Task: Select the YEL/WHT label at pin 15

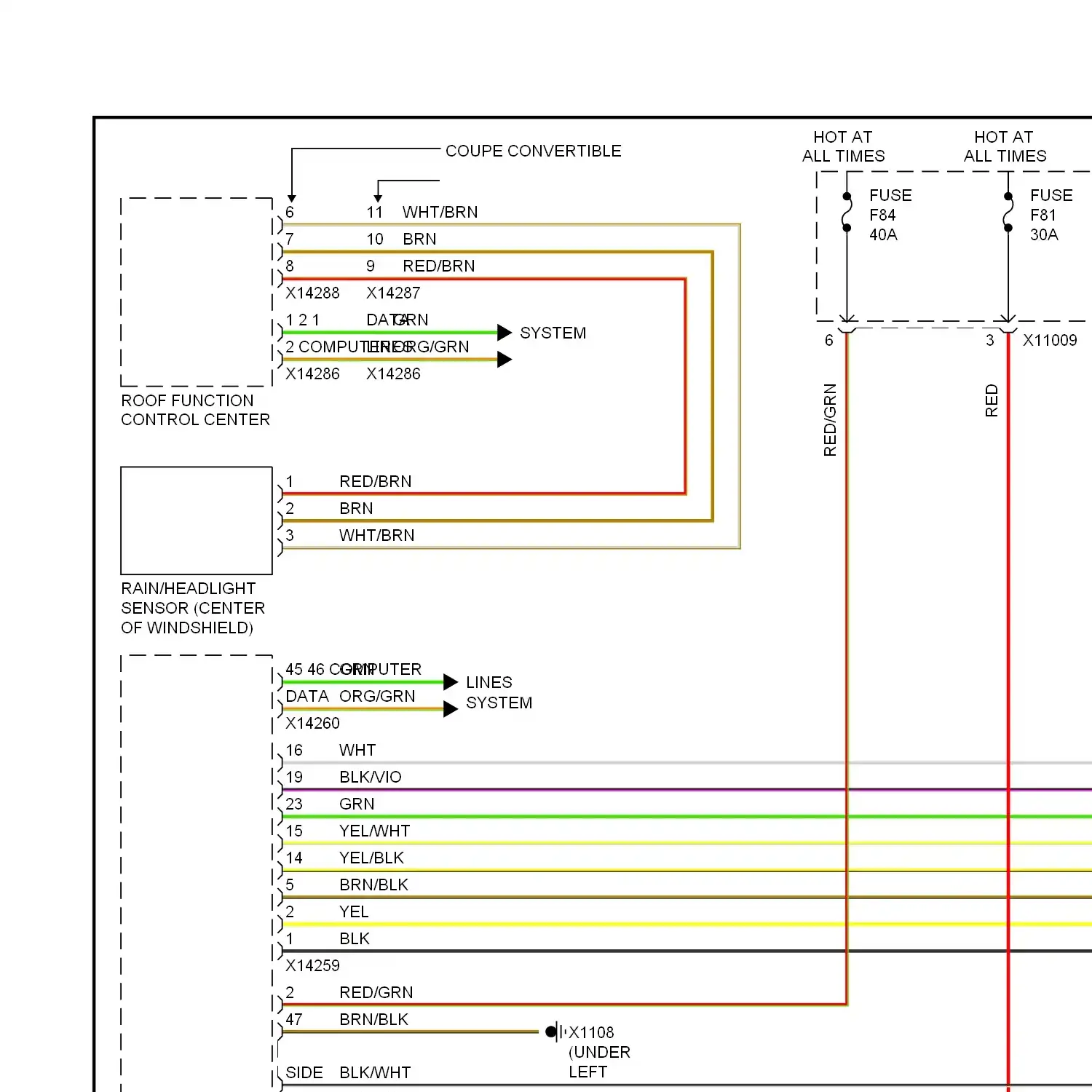Action: pos(375,831)
